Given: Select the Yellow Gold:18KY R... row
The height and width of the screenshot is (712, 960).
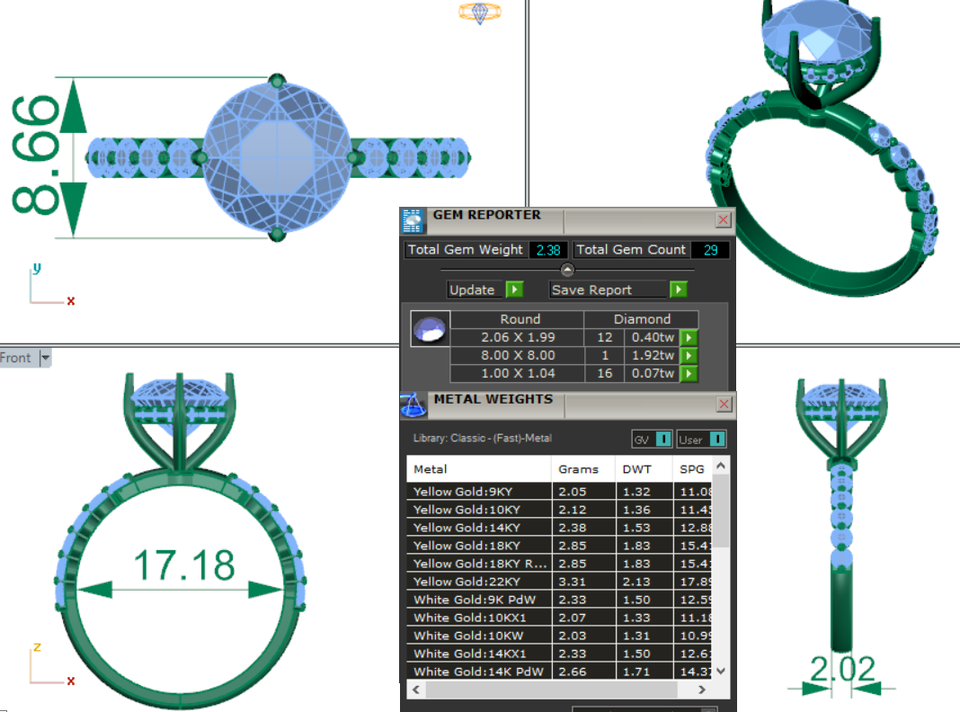Looking at the screenshot, I should [559, 563].
